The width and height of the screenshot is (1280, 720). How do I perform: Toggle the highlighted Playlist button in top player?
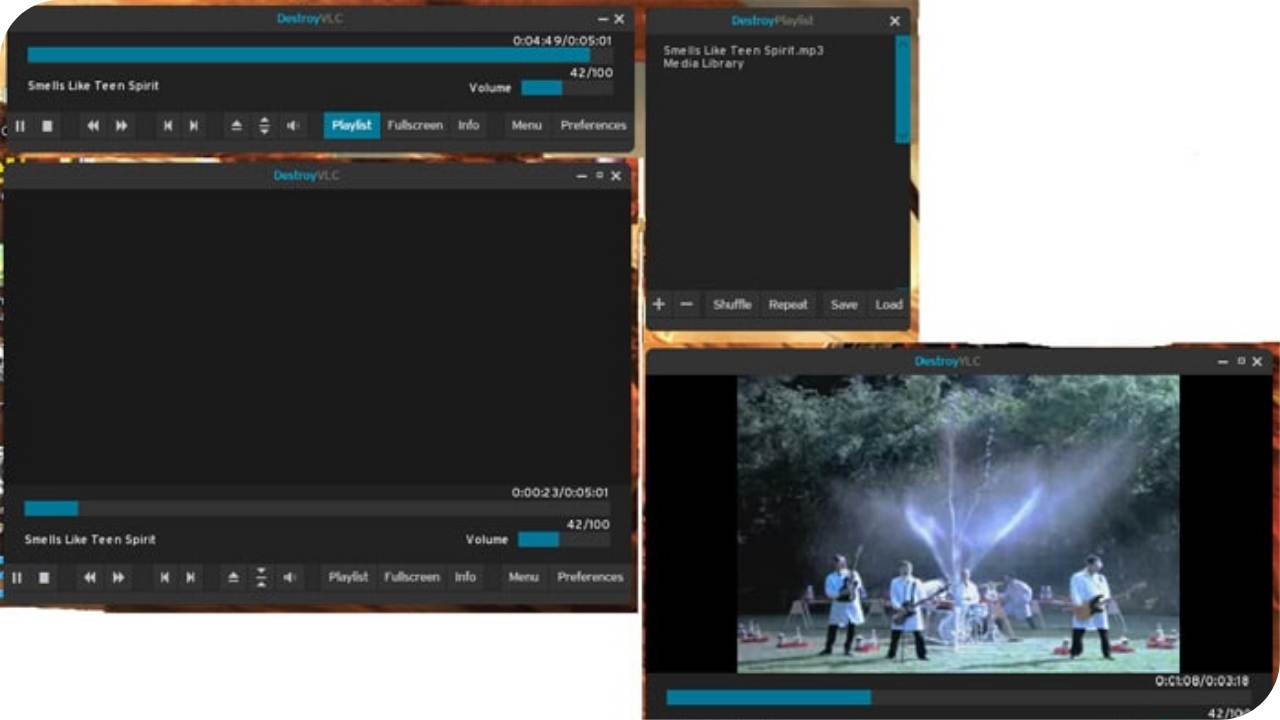351,125
